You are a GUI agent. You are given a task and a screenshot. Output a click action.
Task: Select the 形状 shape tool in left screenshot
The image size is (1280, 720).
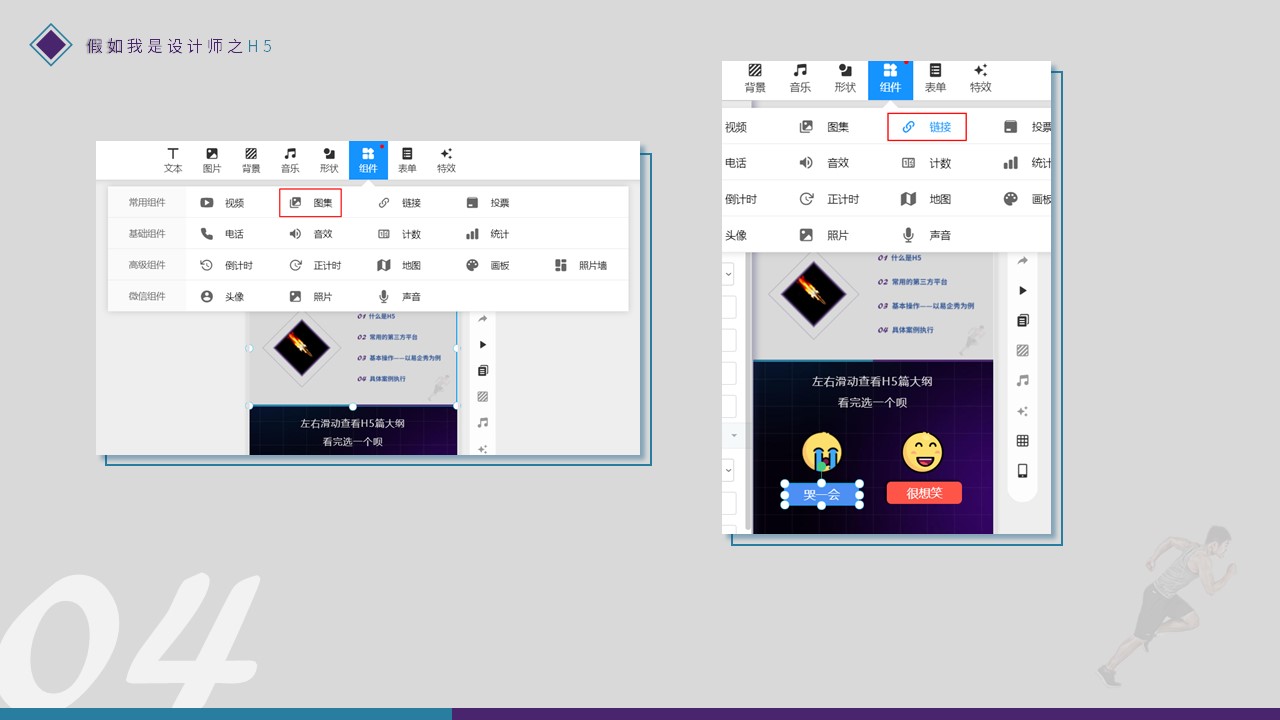click(x=329, y=160)
